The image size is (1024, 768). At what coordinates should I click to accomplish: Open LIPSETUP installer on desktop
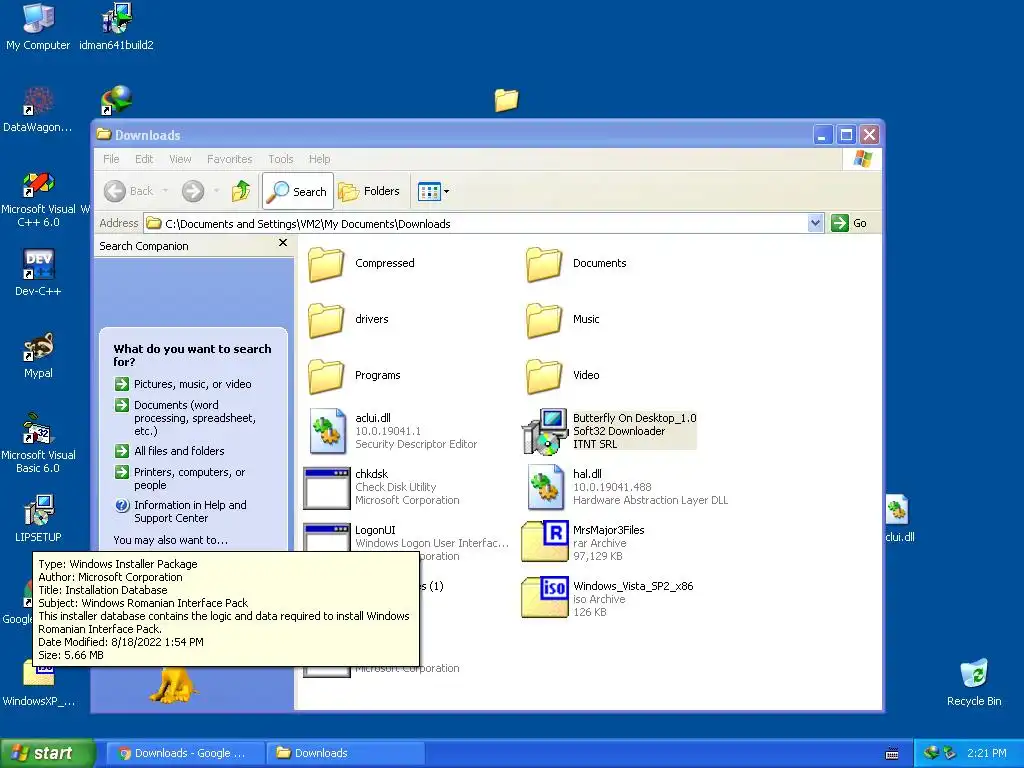tap(38, 519)
